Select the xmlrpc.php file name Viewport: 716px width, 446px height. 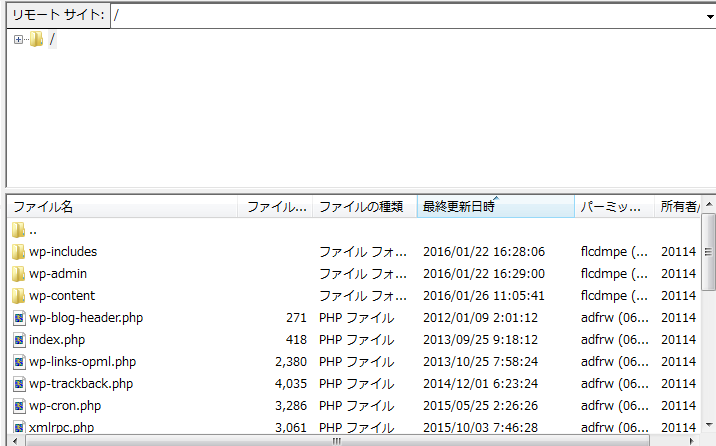click(x=61, y=428)
